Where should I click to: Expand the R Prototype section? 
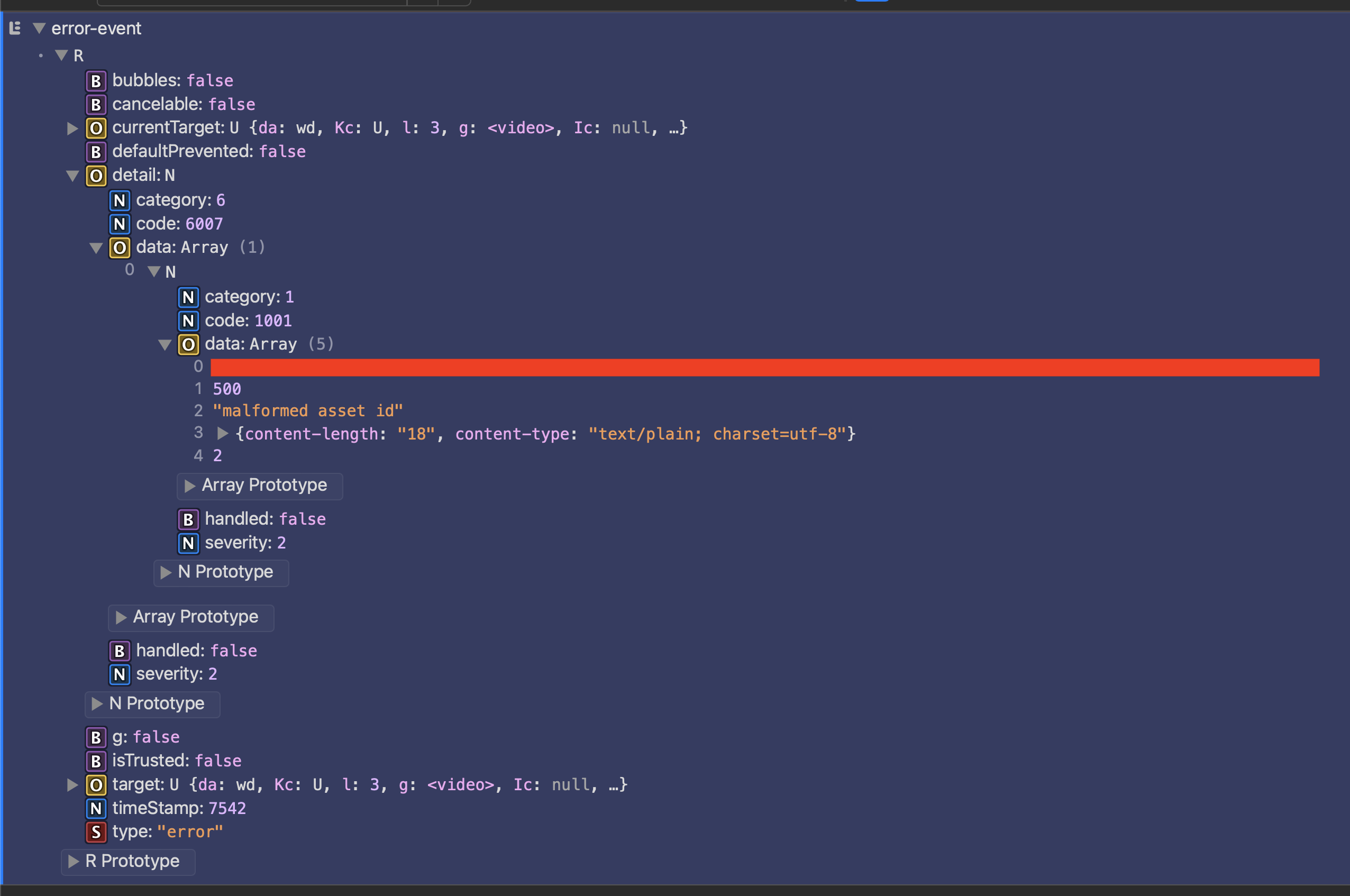click(x=128, y=861)
